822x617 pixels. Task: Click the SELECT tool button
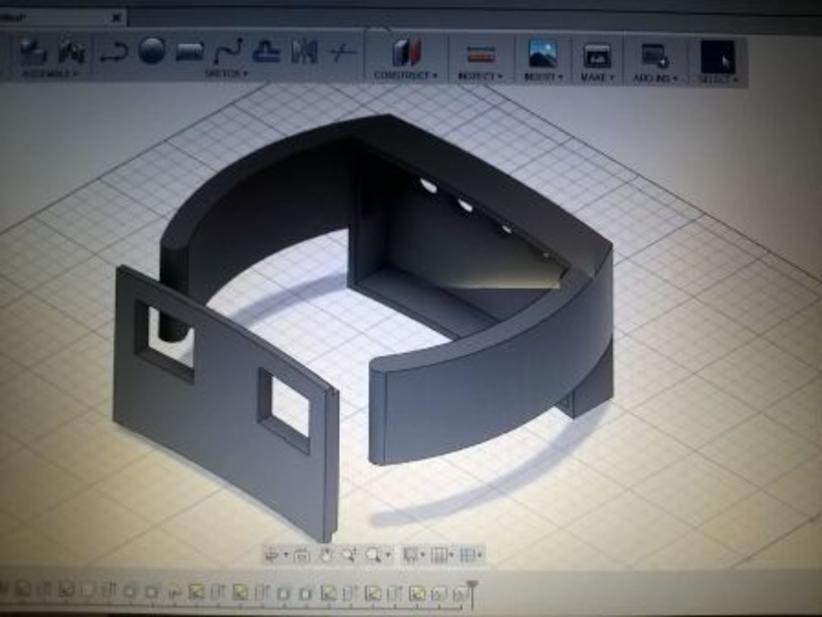click(717, 60)
